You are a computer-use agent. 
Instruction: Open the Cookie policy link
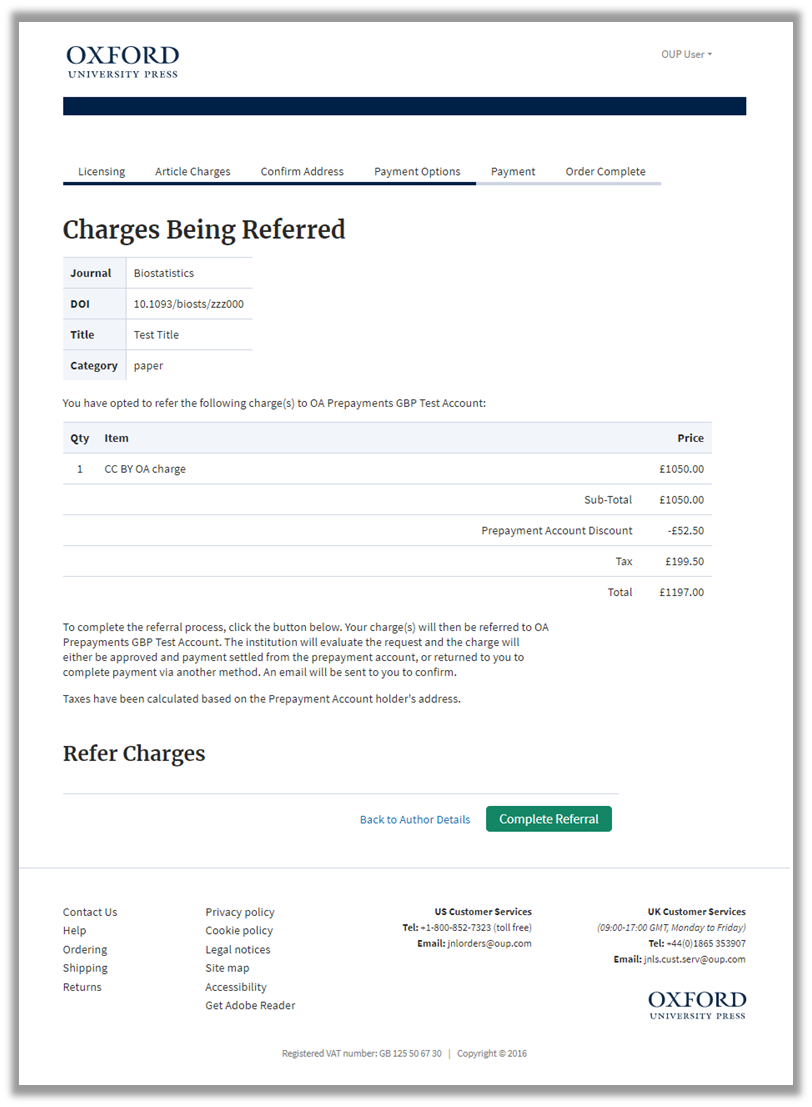click(x=239, y=931)
